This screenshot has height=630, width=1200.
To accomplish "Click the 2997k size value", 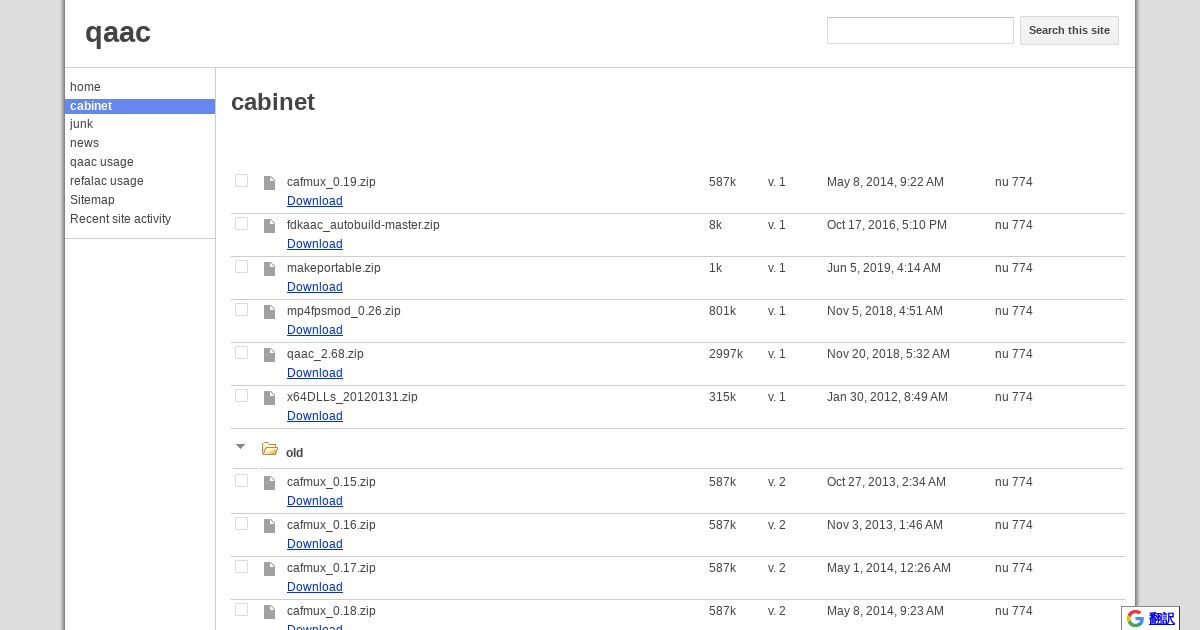I will 726,354.
